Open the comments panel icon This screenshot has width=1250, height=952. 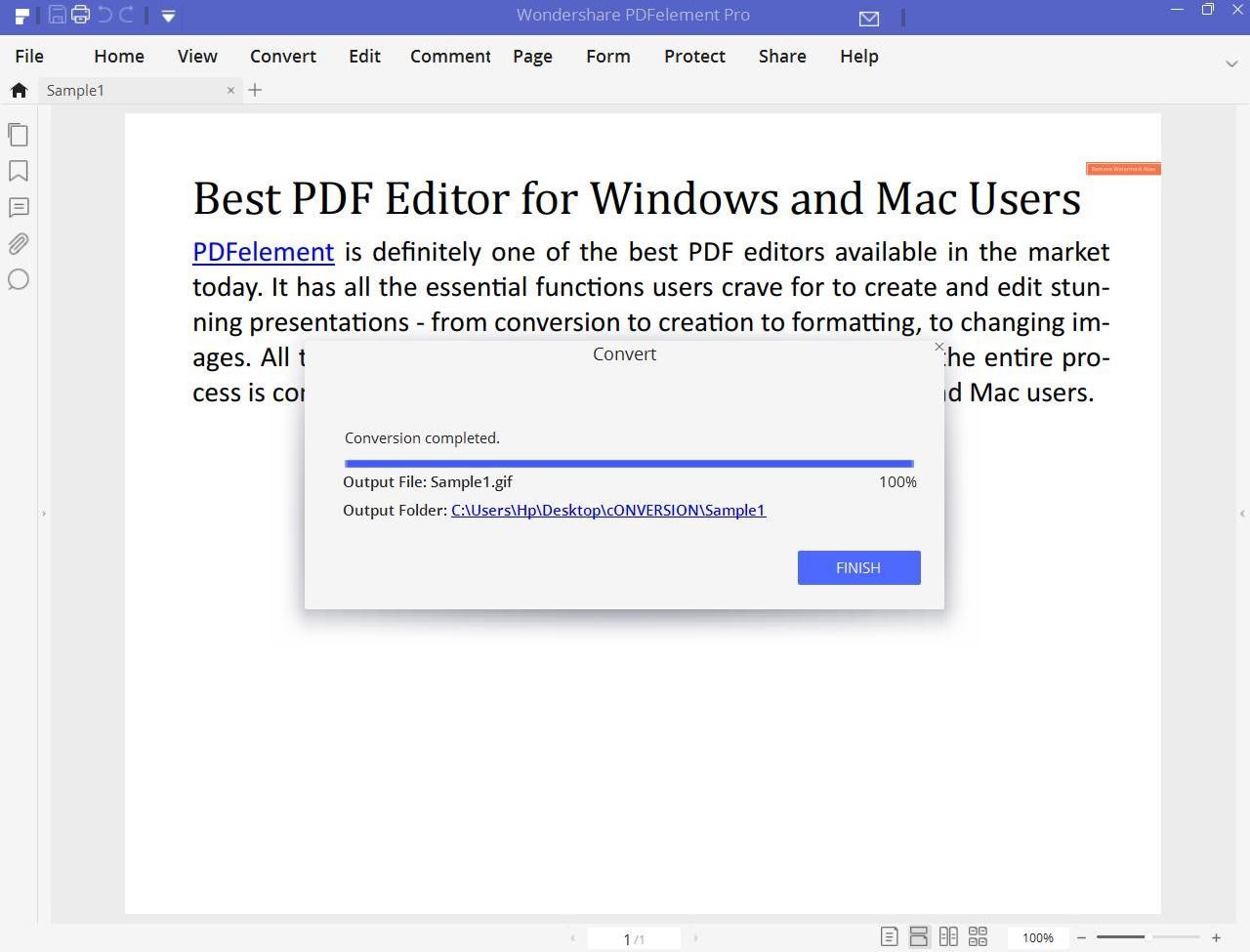(18, 207)
